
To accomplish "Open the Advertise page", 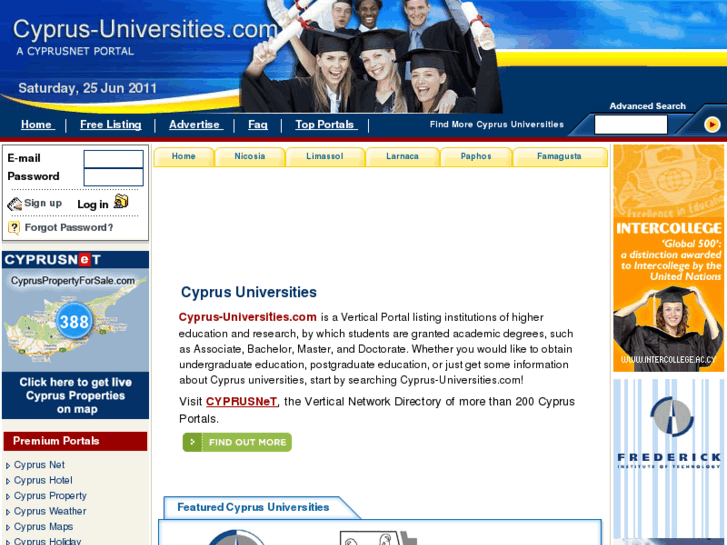I will tap(196, 125).
